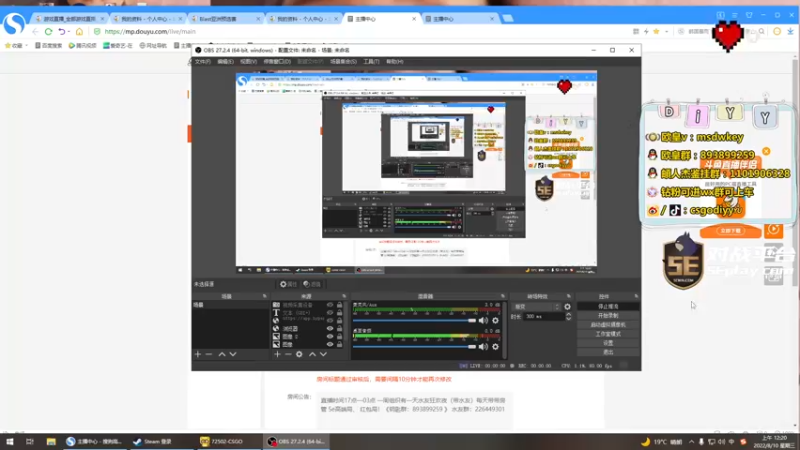Toggle lock on the video capture device source
The image size is (800, 450).
(339, 305)
